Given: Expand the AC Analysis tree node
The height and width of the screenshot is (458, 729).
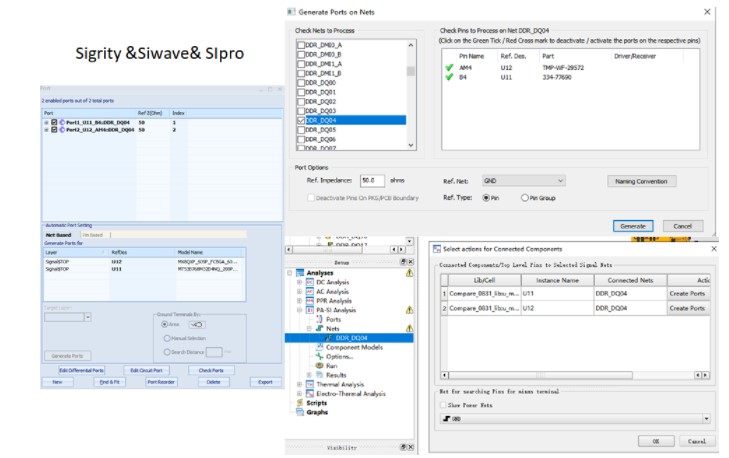Looking at the screenshot, I should click(x=299, y=292).
